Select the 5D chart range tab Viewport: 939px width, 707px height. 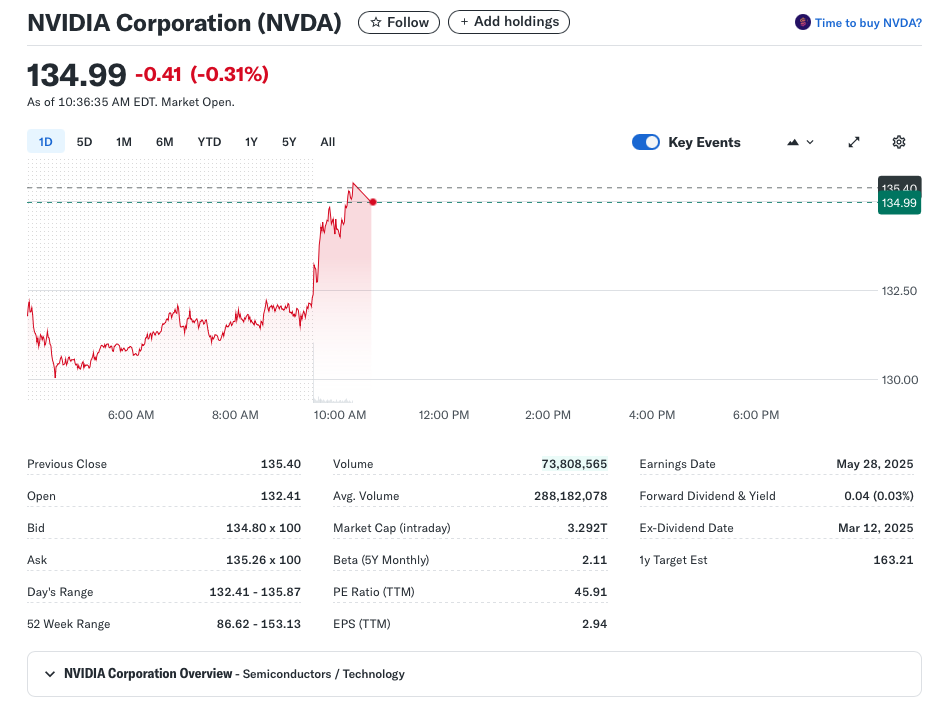coord(84,142)
